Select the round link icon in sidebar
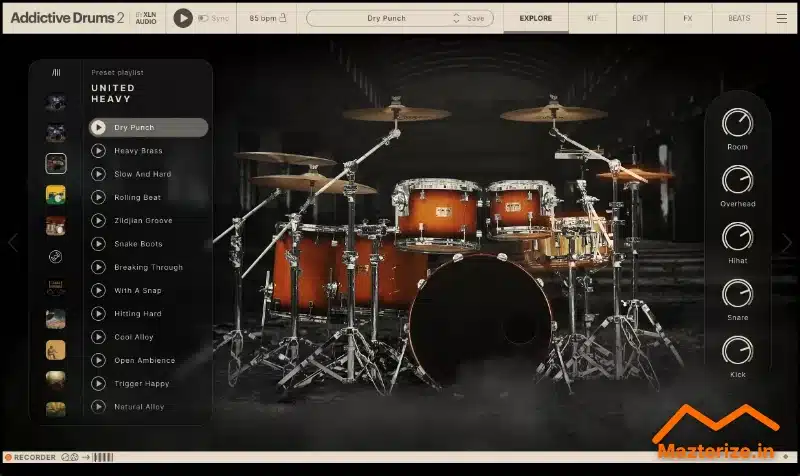 click(x=56, y=257)
